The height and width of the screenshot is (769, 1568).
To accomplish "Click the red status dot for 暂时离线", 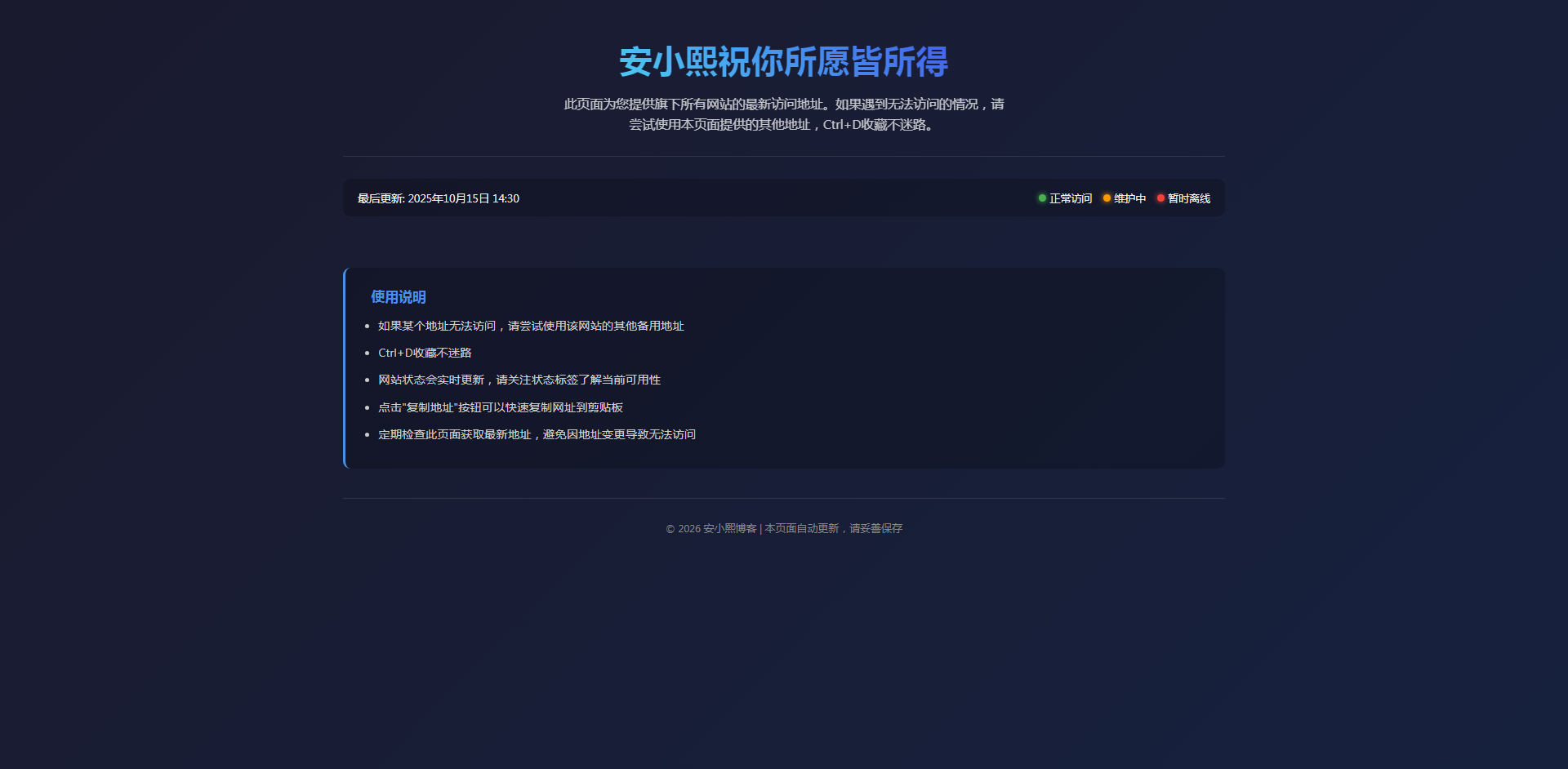I will click(1160, 198).
